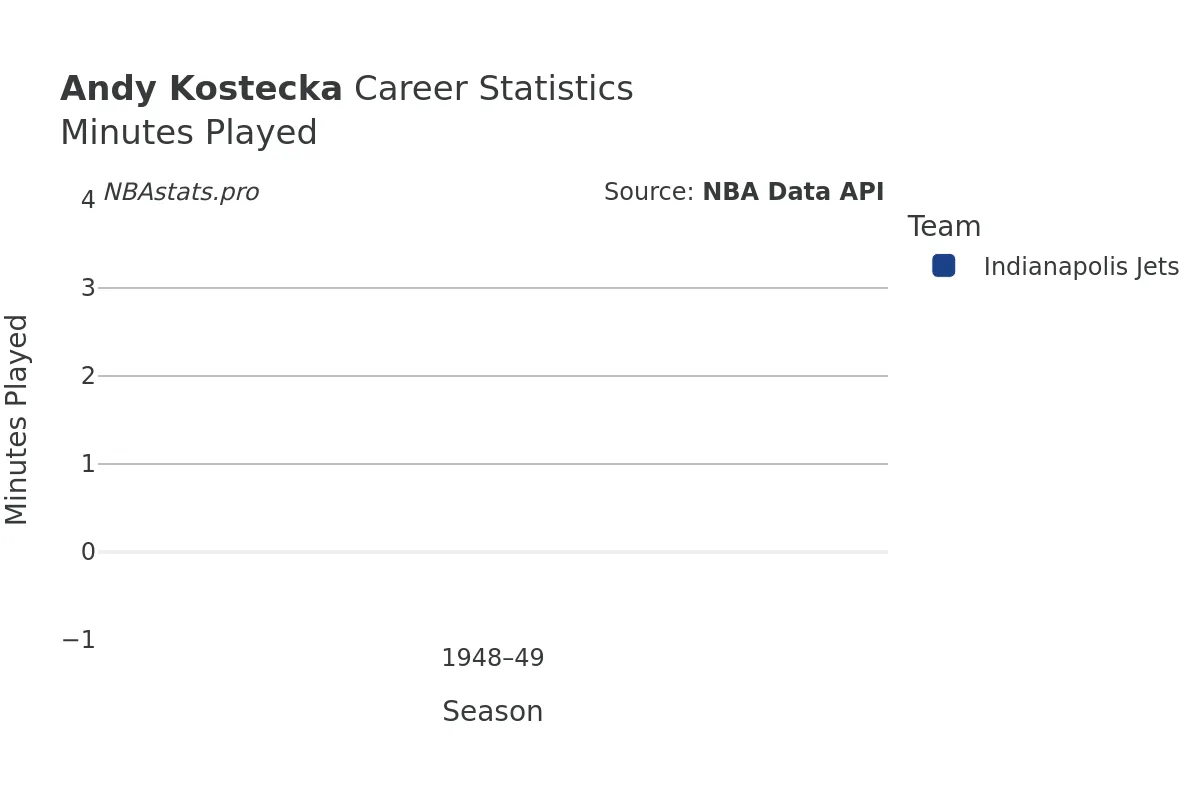Viewport: 1200px width, 800px height.
Task: Click the gridline at value 2
Action: (x=492, y=376)
